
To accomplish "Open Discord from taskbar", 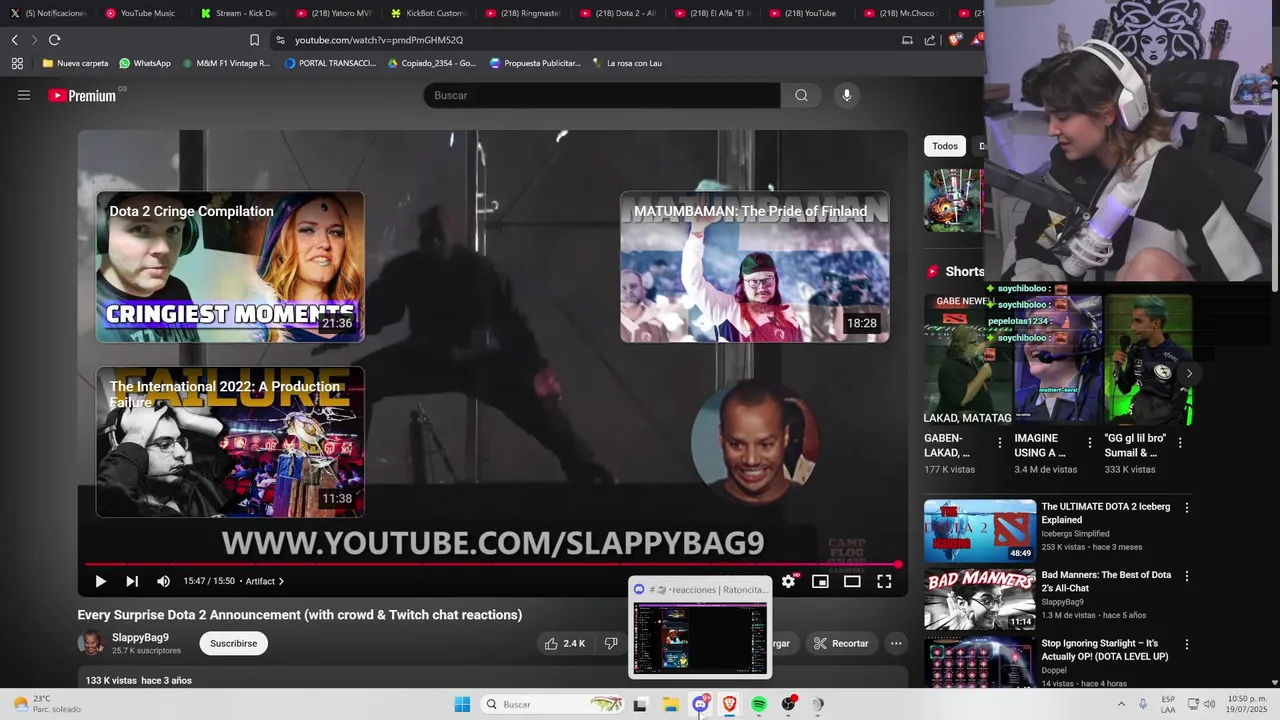I will coord(700,704).
